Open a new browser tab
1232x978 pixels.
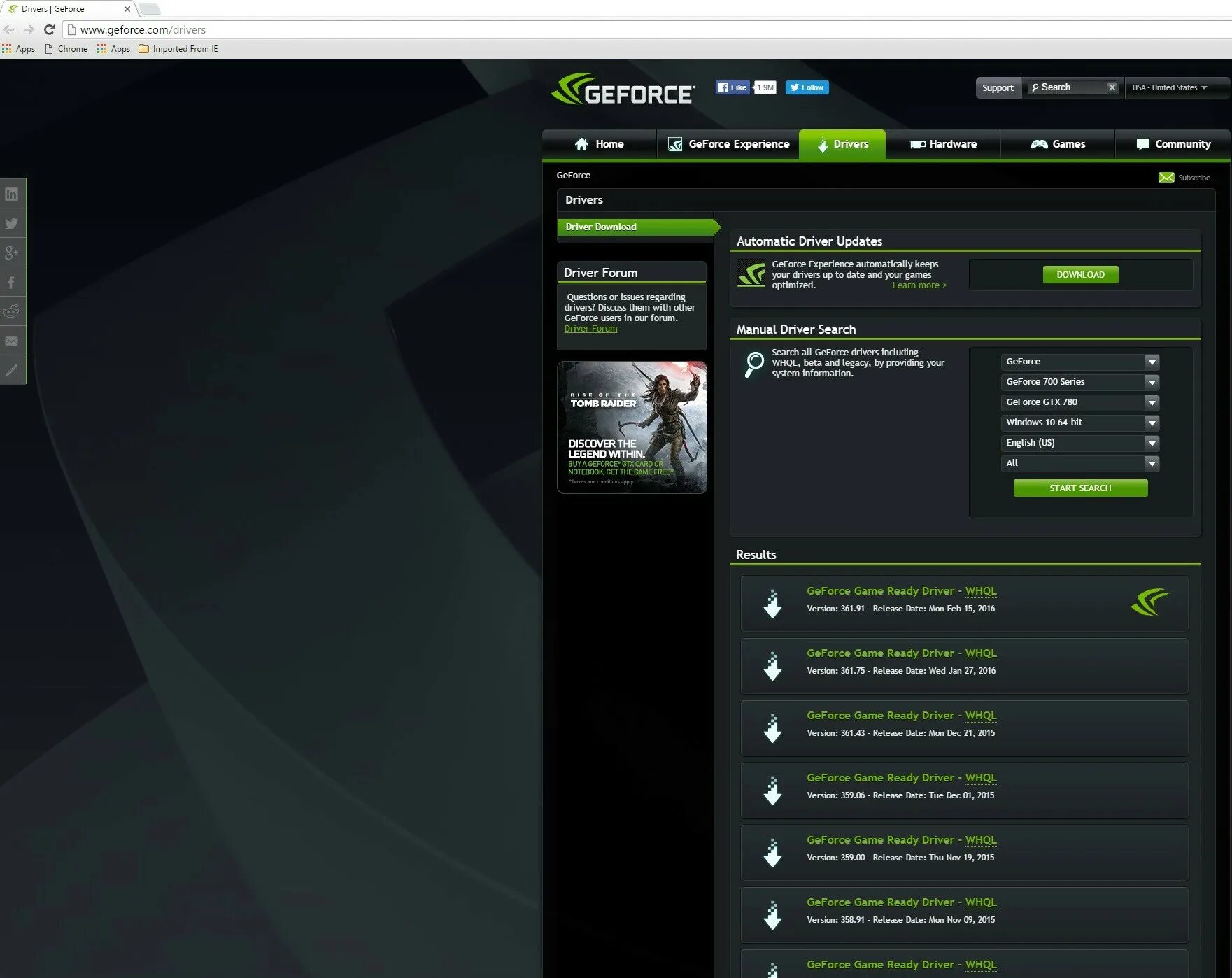click(150, 9)
